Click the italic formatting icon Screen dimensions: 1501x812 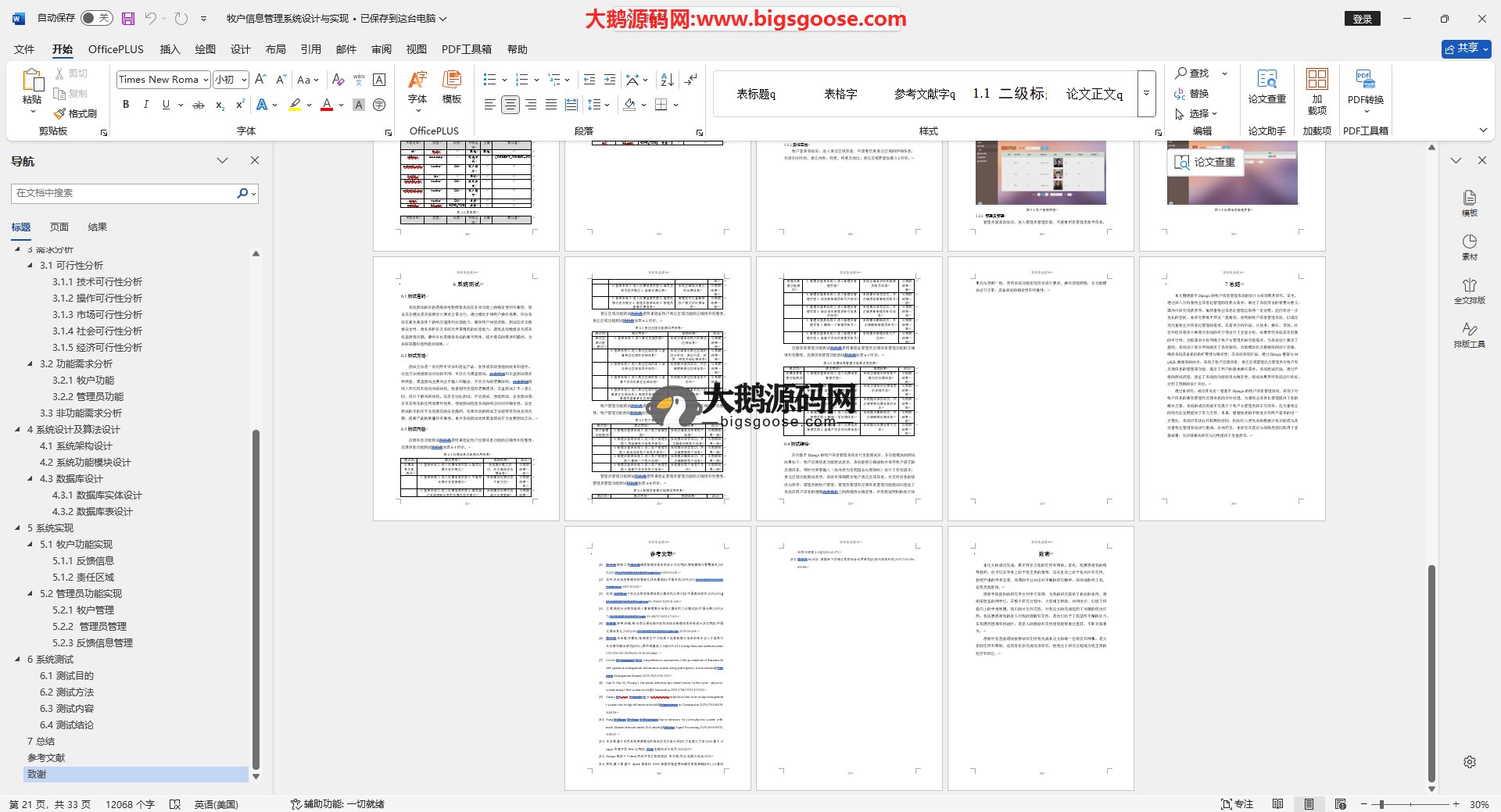coord(145,105)
